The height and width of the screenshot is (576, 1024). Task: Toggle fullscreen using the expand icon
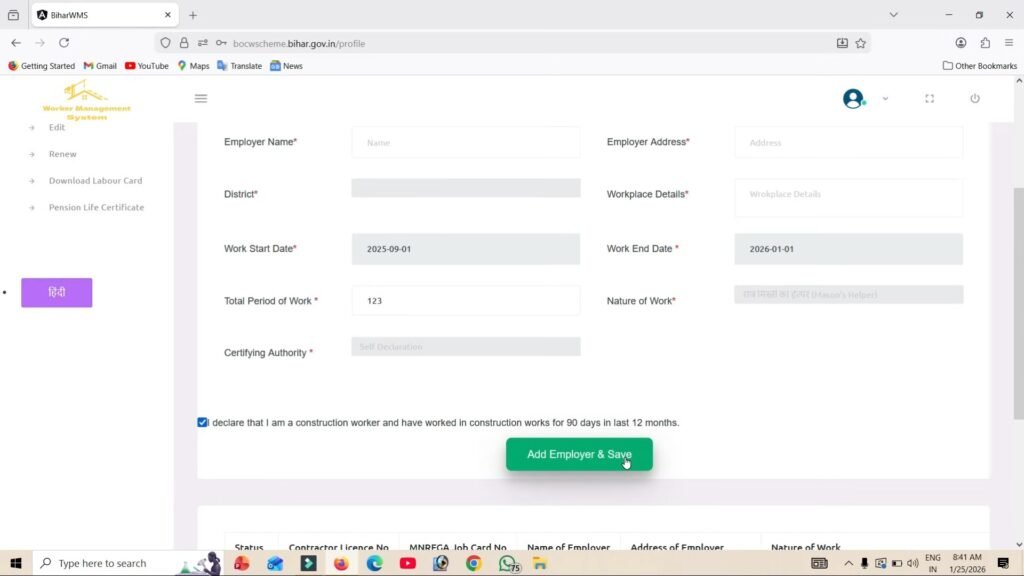[929, 98]
